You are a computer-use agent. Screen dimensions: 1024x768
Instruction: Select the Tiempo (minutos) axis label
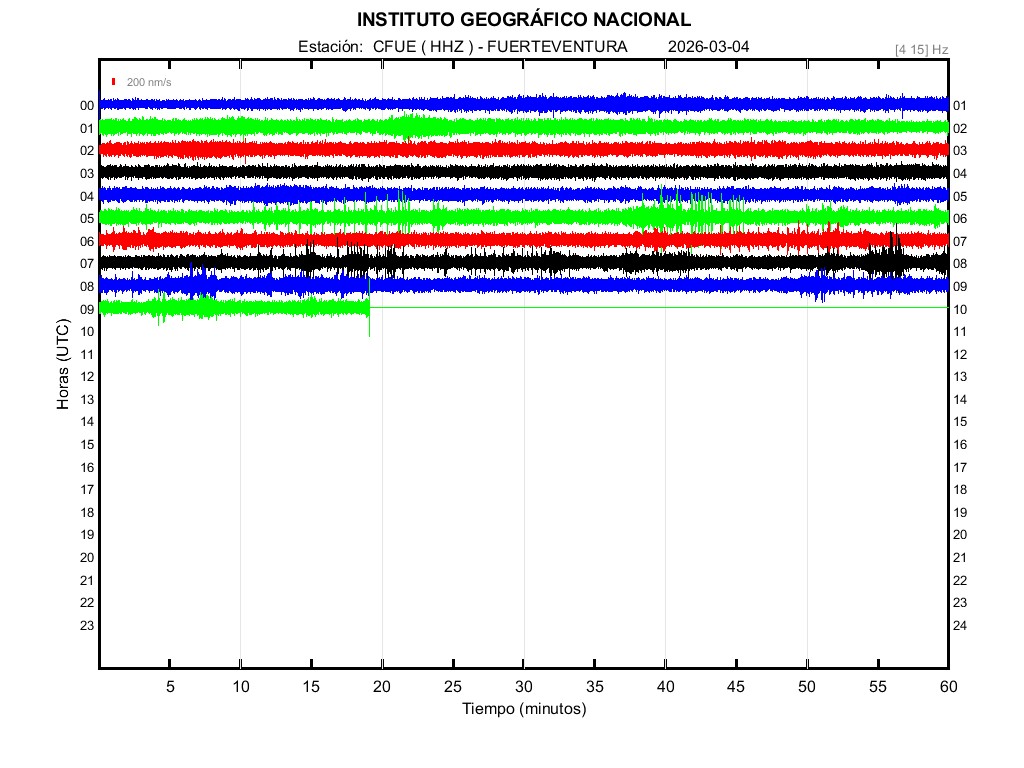(x=524, y=709)
